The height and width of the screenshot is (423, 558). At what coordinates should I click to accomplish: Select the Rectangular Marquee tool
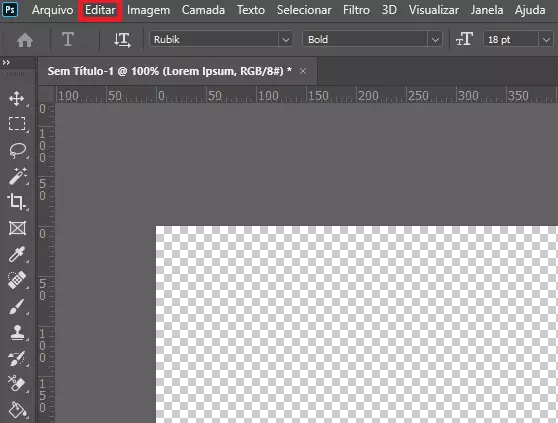[17, 124]
